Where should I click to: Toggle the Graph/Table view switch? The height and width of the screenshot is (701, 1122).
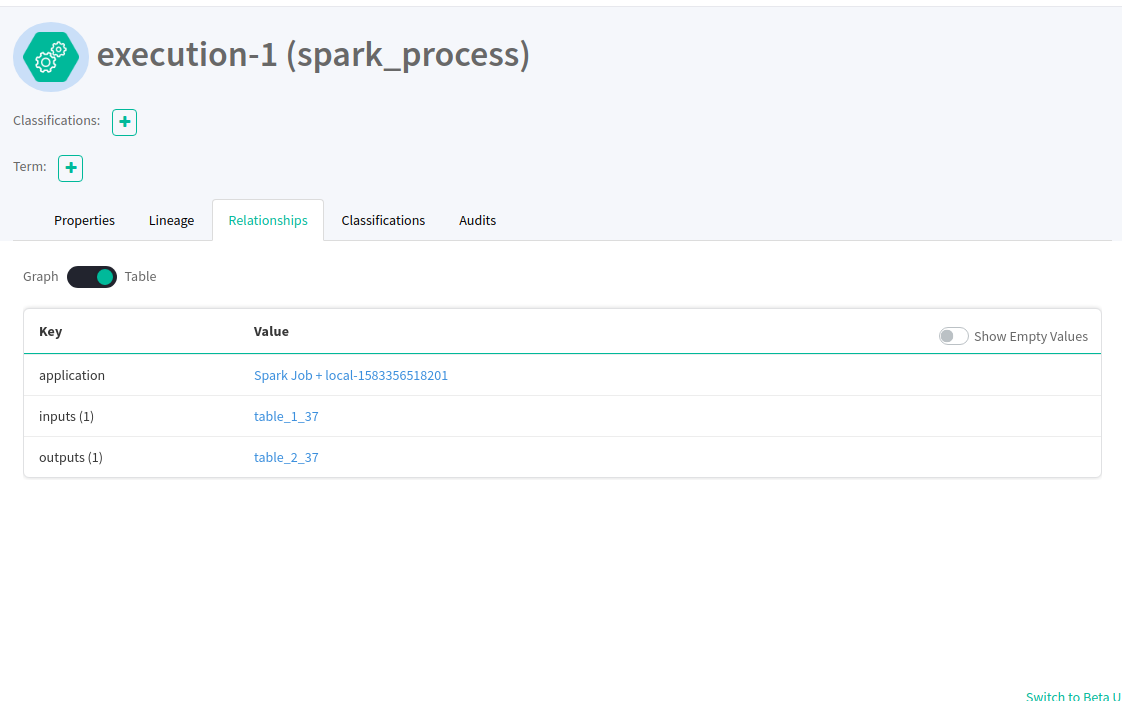(92, 277)
